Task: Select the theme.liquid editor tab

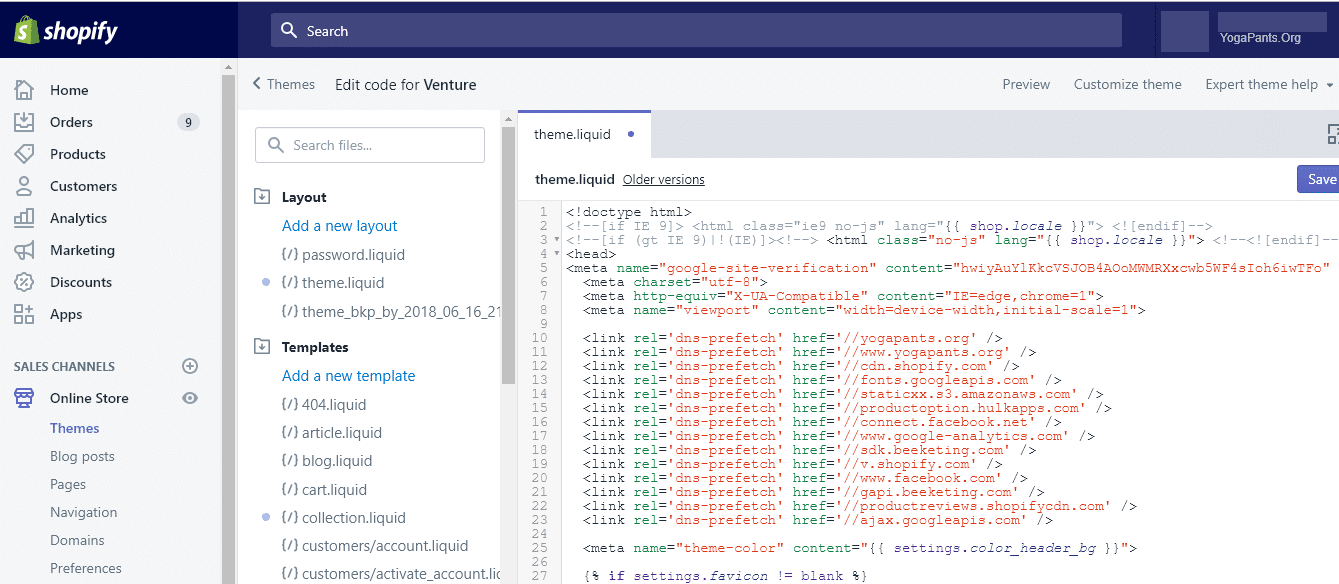Action: tap(585, 134)
